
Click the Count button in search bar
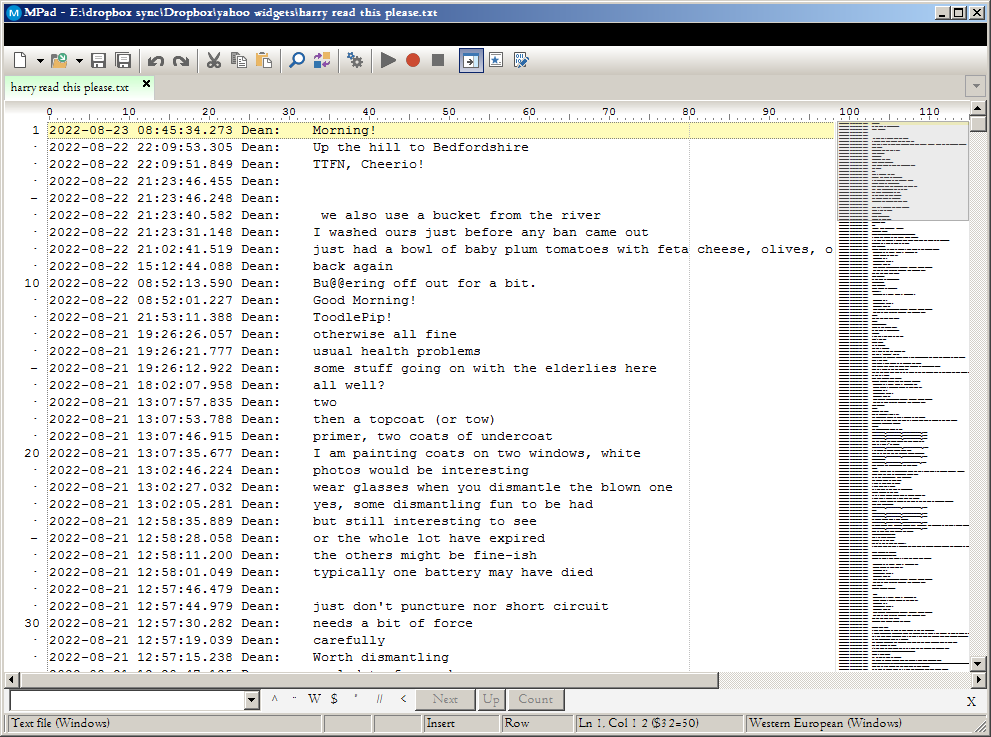coord(535,700)
